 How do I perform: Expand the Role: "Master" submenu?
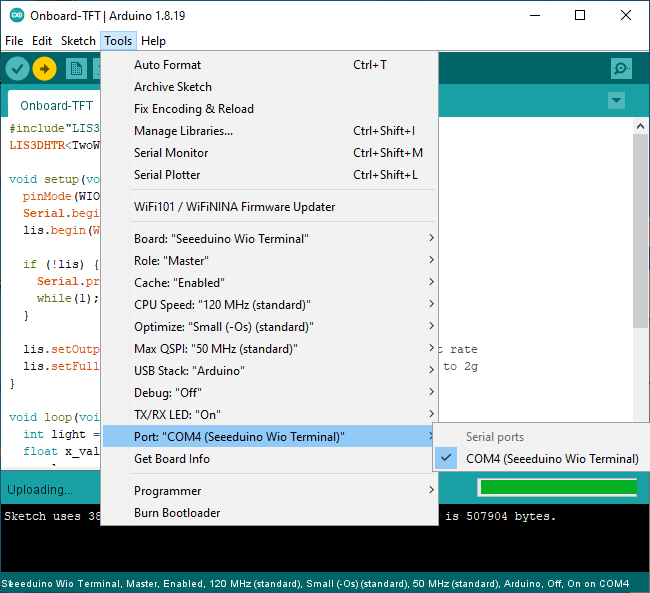coord(270,260)
